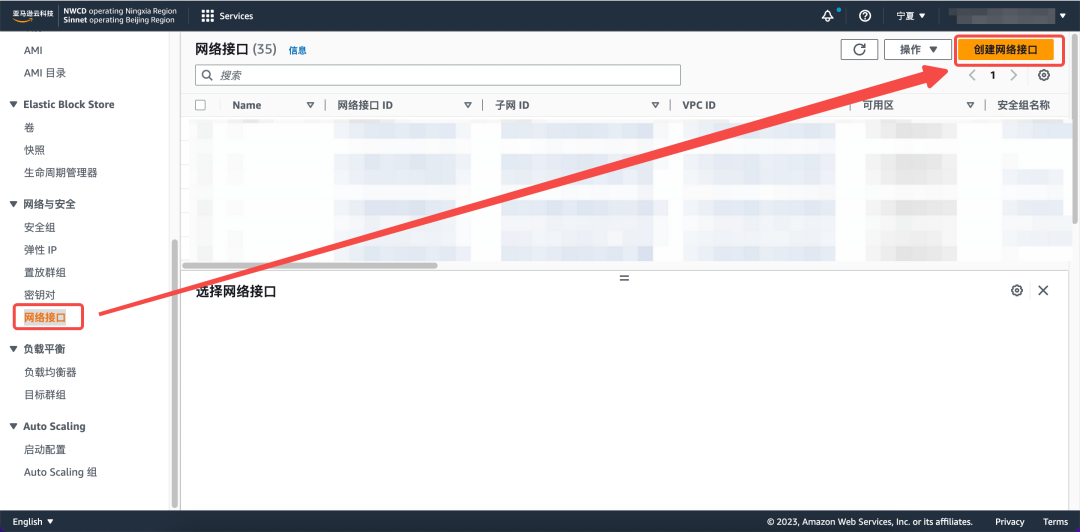1080x532 pixels.
Task: Click the search magnifier icon
Action: (207, 75)
